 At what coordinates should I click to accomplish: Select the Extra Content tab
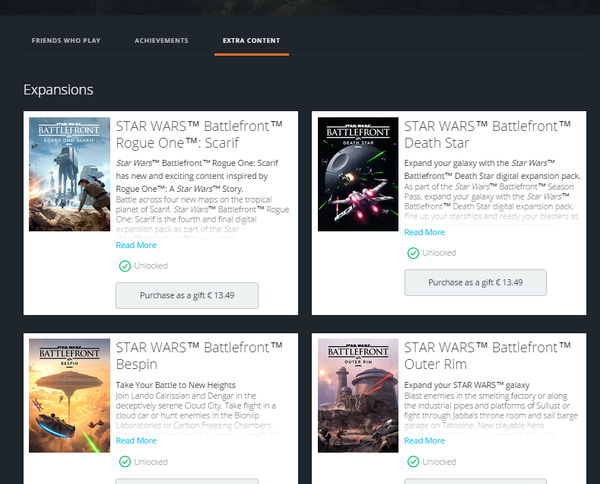coord(251,41)
